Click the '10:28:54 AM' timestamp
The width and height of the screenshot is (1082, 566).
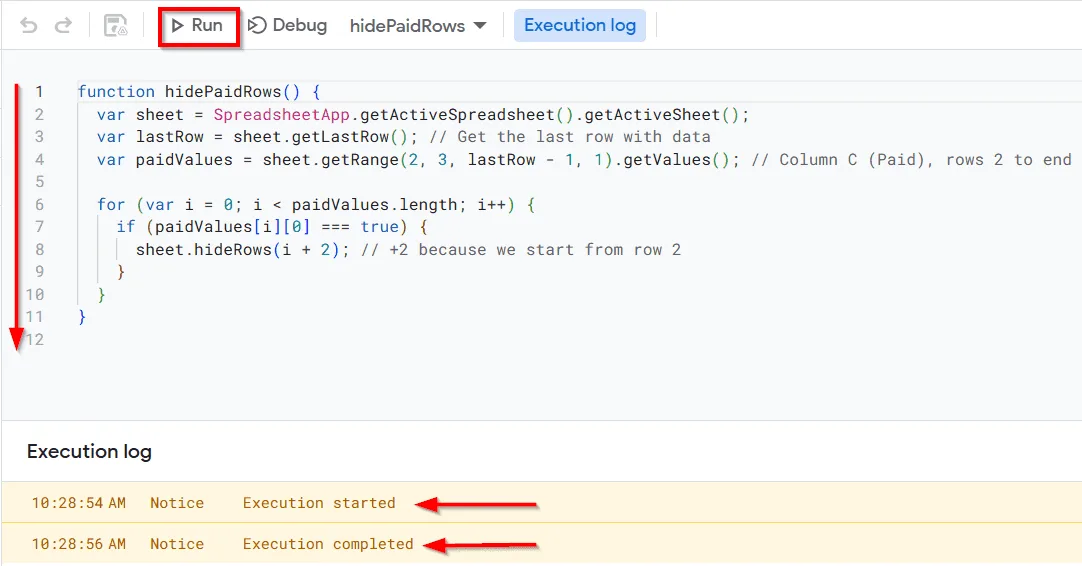tap(79, 503)
